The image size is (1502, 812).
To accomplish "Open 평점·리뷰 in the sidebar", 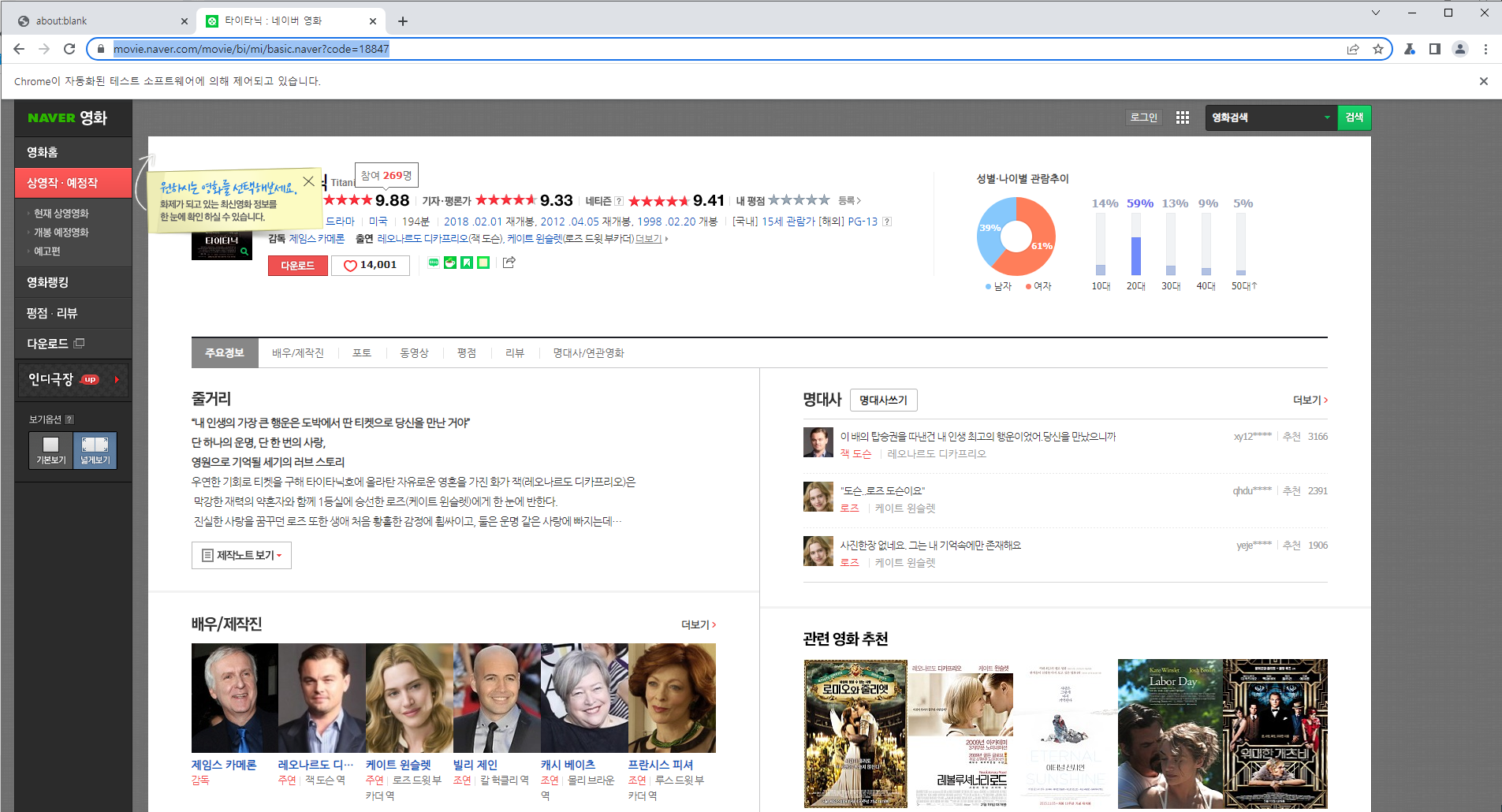I will pos(73,313).
